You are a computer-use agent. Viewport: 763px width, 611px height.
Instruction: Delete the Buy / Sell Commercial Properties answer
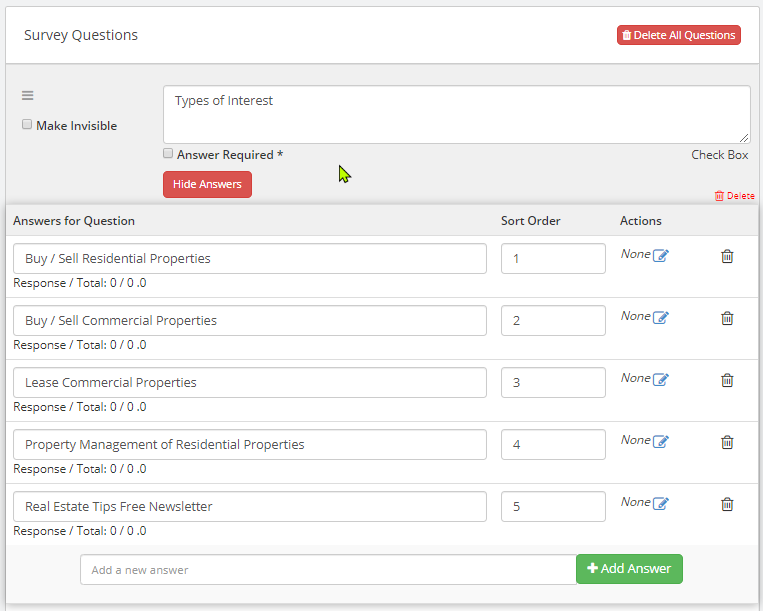(x=727, y=318)
